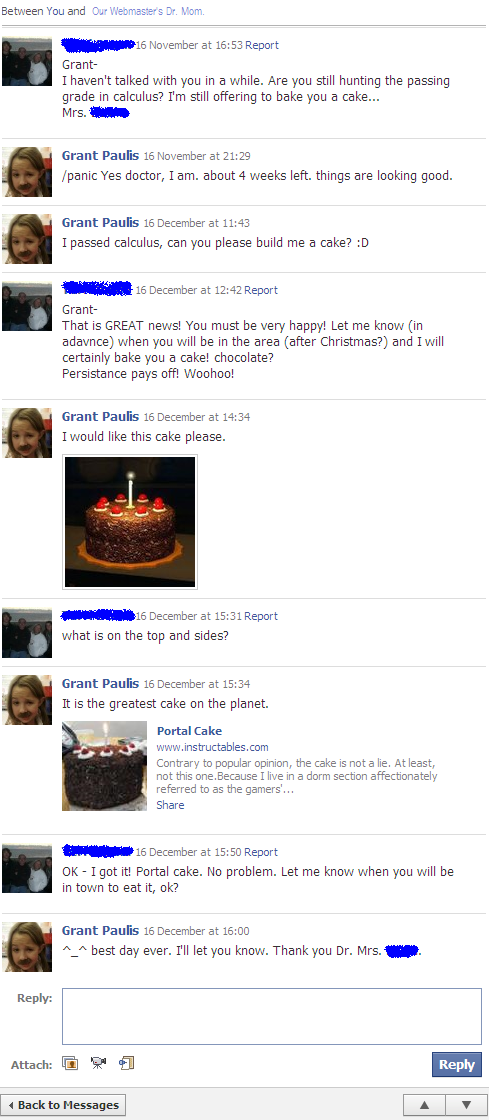Attach a photo using the photo icon
The height and width of the screenshot is (1120, 489).
tap(70, 1064)
